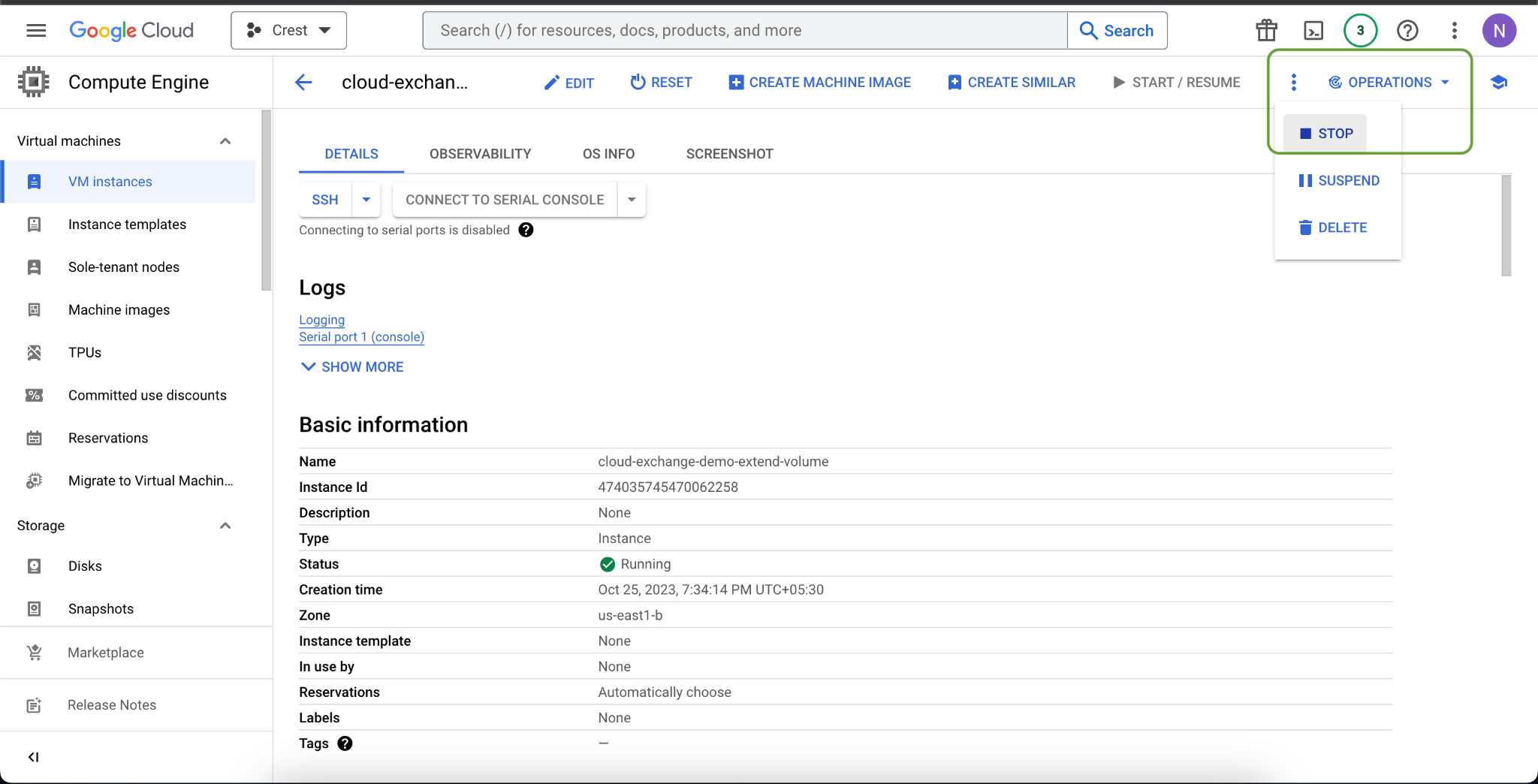Click the Running status value

click(635, 564)
